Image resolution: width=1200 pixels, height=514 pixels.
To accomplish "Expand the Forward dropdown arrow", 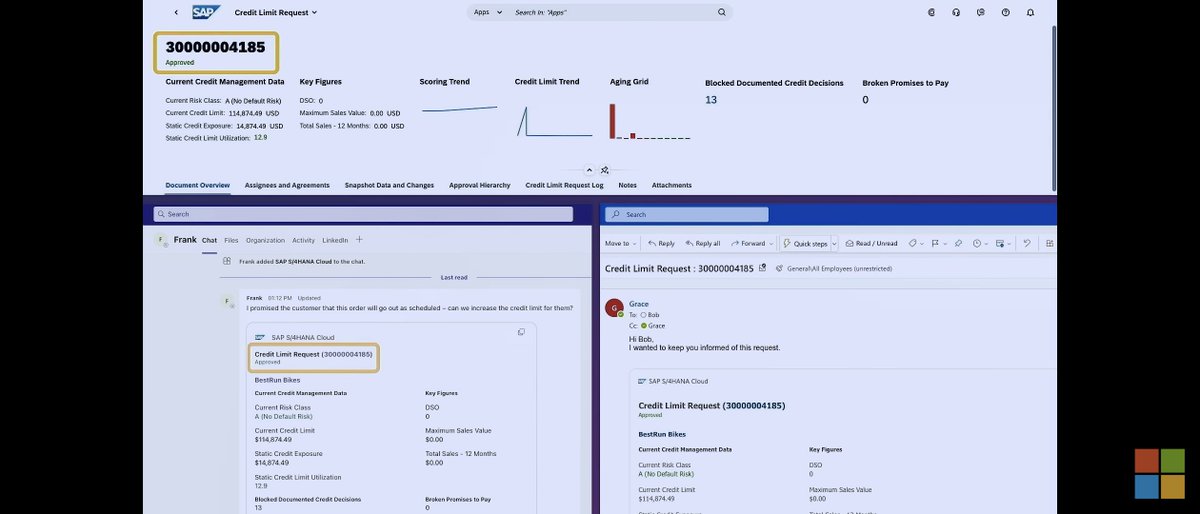I will [x=771, y=244].
